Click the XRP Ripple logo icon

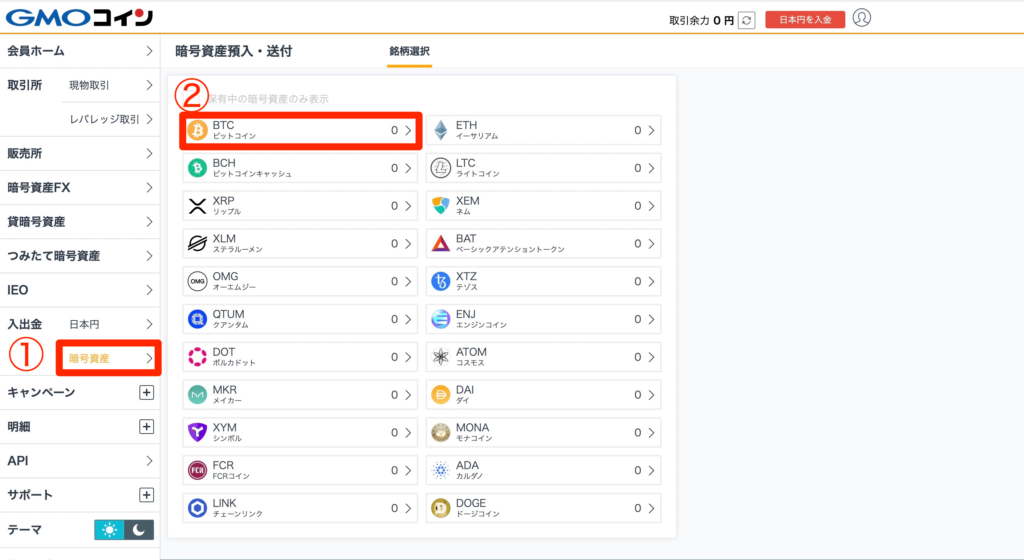197,206
